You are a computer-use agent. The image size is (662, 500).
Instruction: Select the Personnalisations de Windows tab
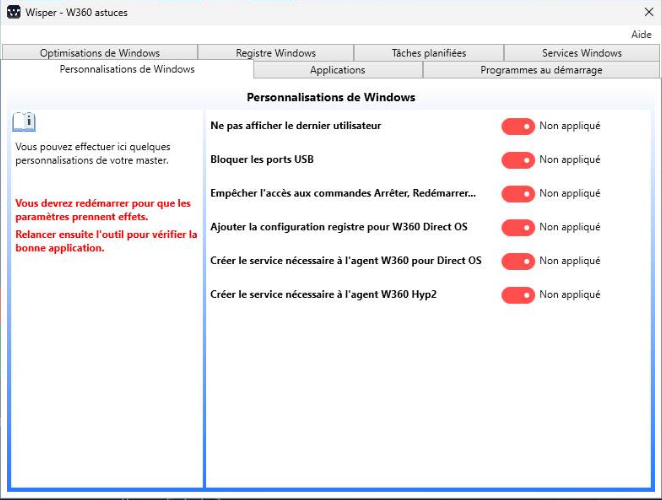click(127, 69)
